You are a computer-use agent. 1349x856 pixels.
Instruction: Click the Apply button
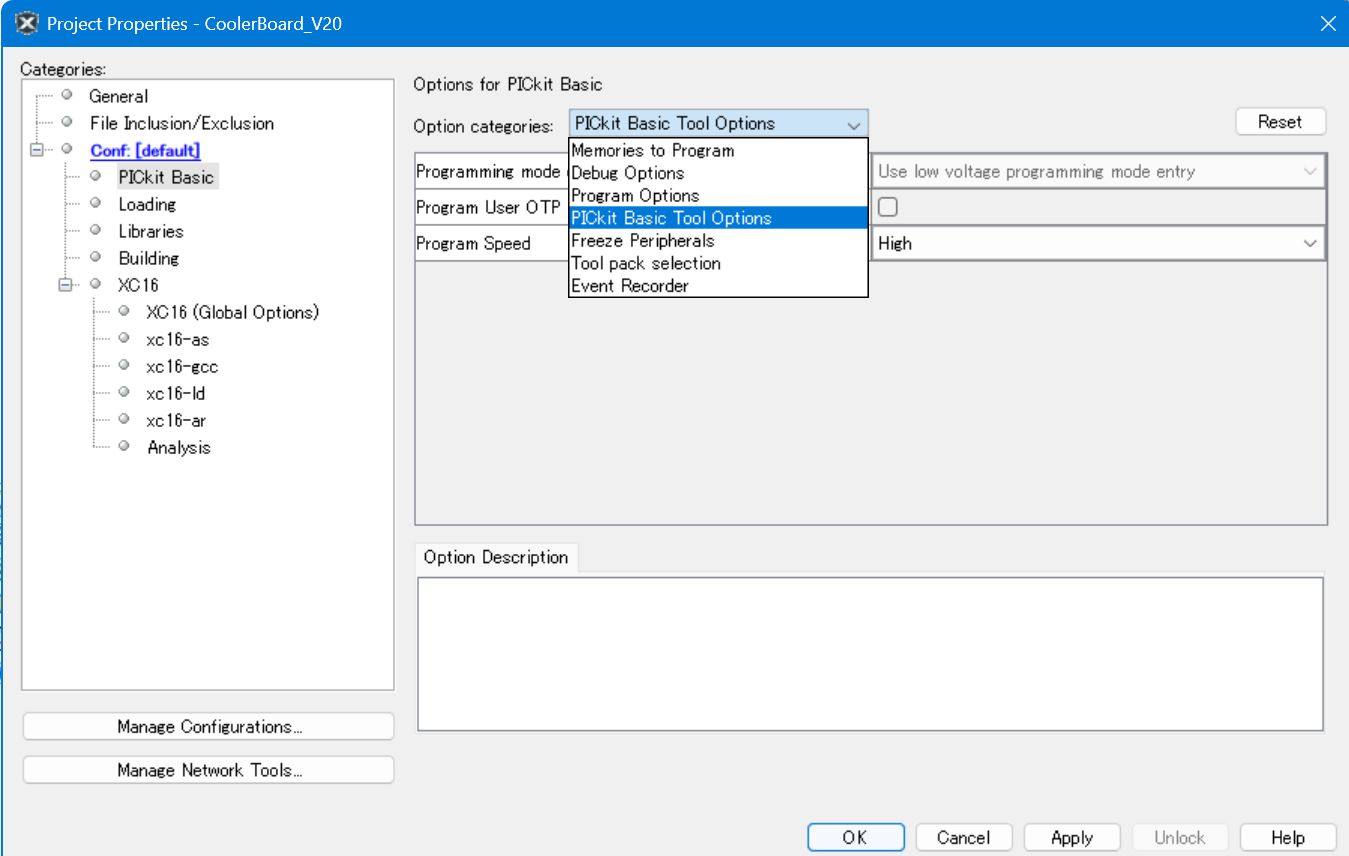tap(1072, 838)
